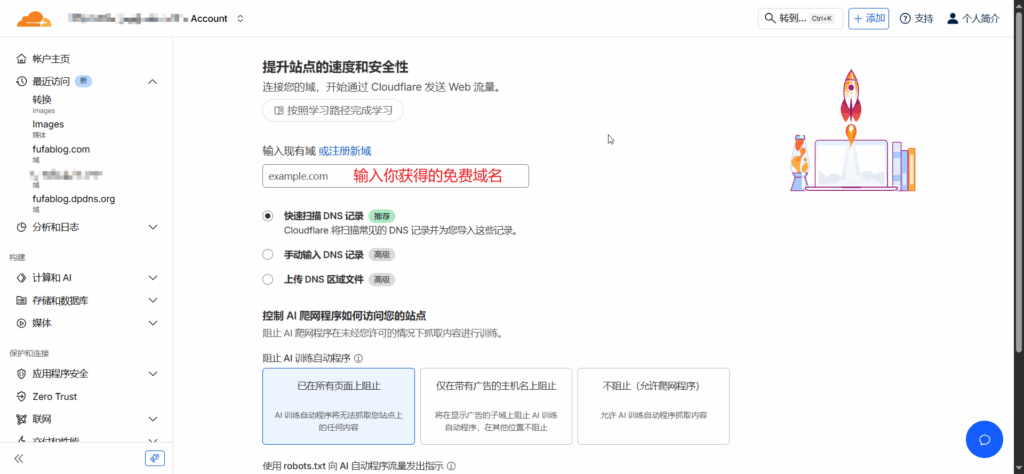The width and height of the screenshot is (1024, 474).
Task: Select 上传 DNS 区域文件 radio option
Action: pos(267,280)
